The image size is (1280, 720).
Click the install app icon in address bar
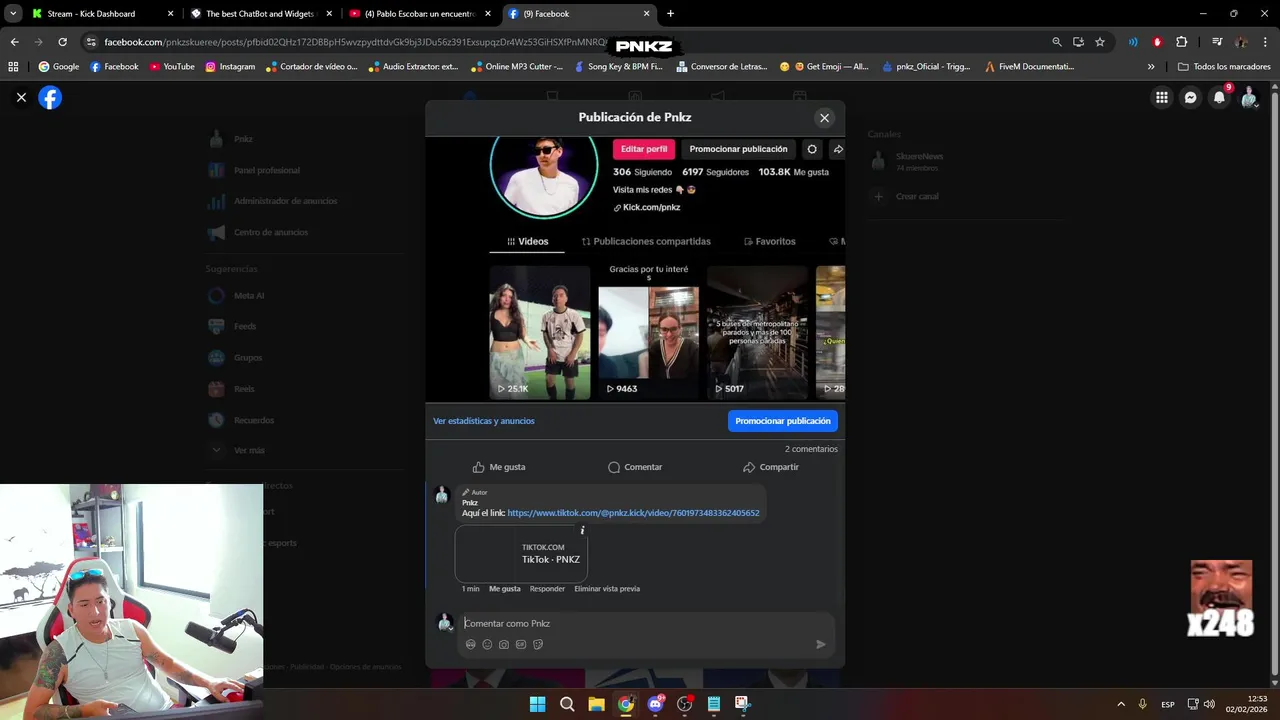[1078, 42]
